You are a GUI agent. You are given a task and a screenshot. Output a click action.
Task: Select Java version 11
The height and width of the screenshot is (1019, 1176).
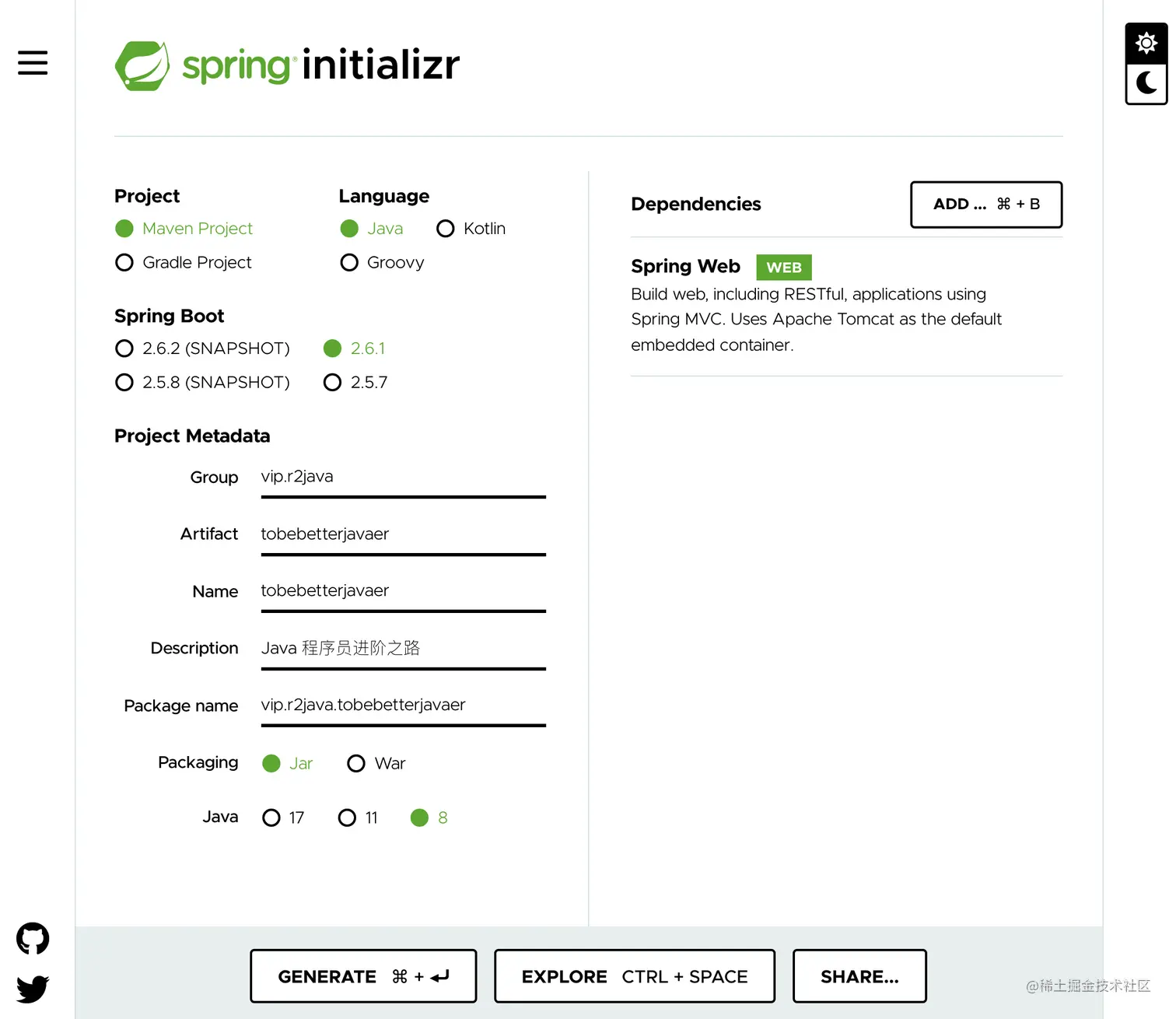pos(358,818)
